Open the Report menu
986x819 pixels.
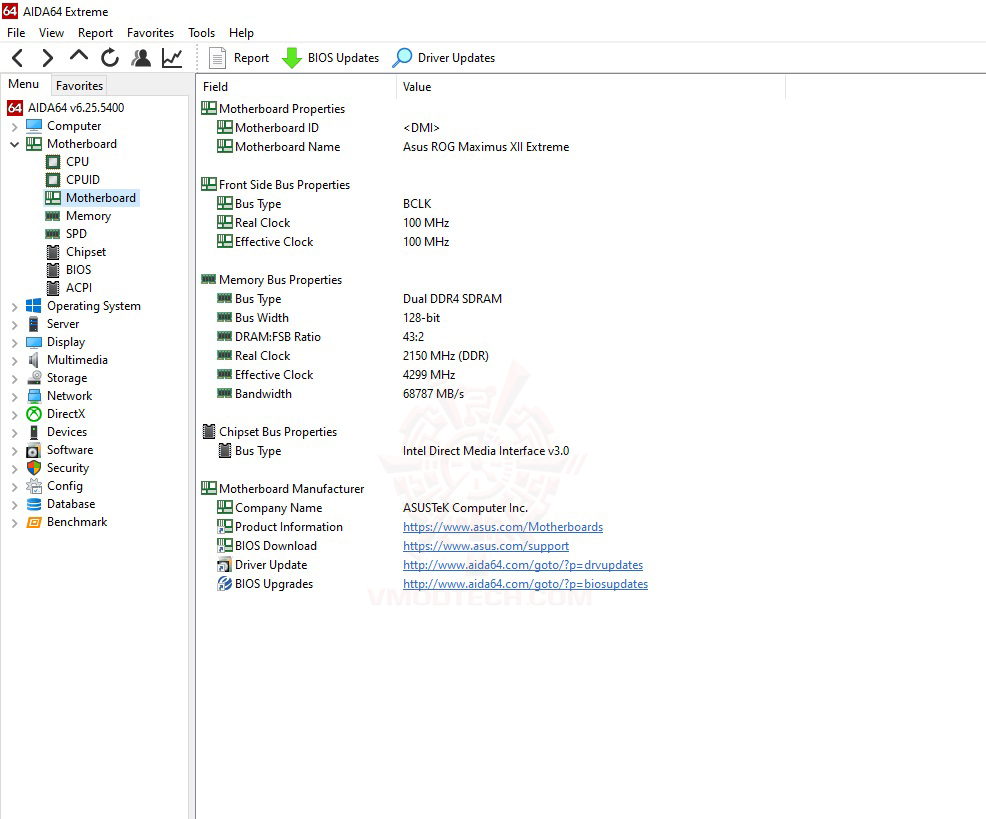tap(95, 33)
